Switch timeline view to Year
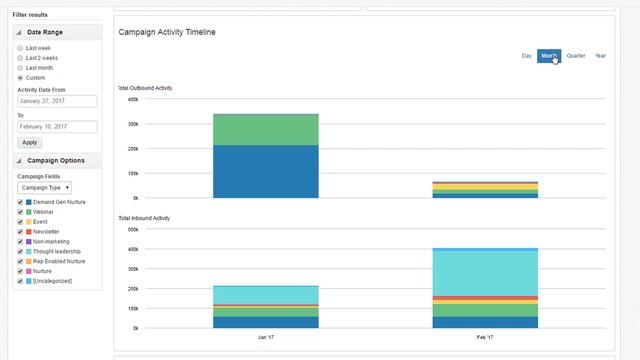 [x=600, y=56]
